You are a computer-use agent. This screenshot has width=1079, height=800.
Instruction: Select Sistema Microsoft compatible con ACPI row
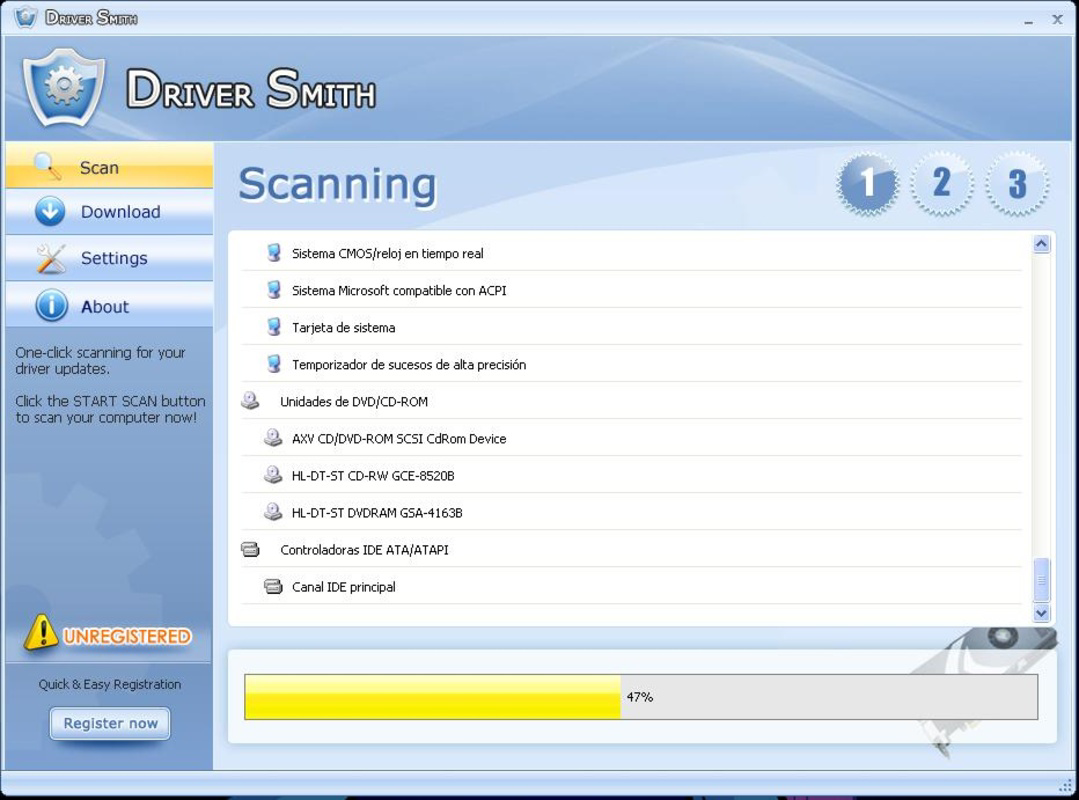coord(631,290)
